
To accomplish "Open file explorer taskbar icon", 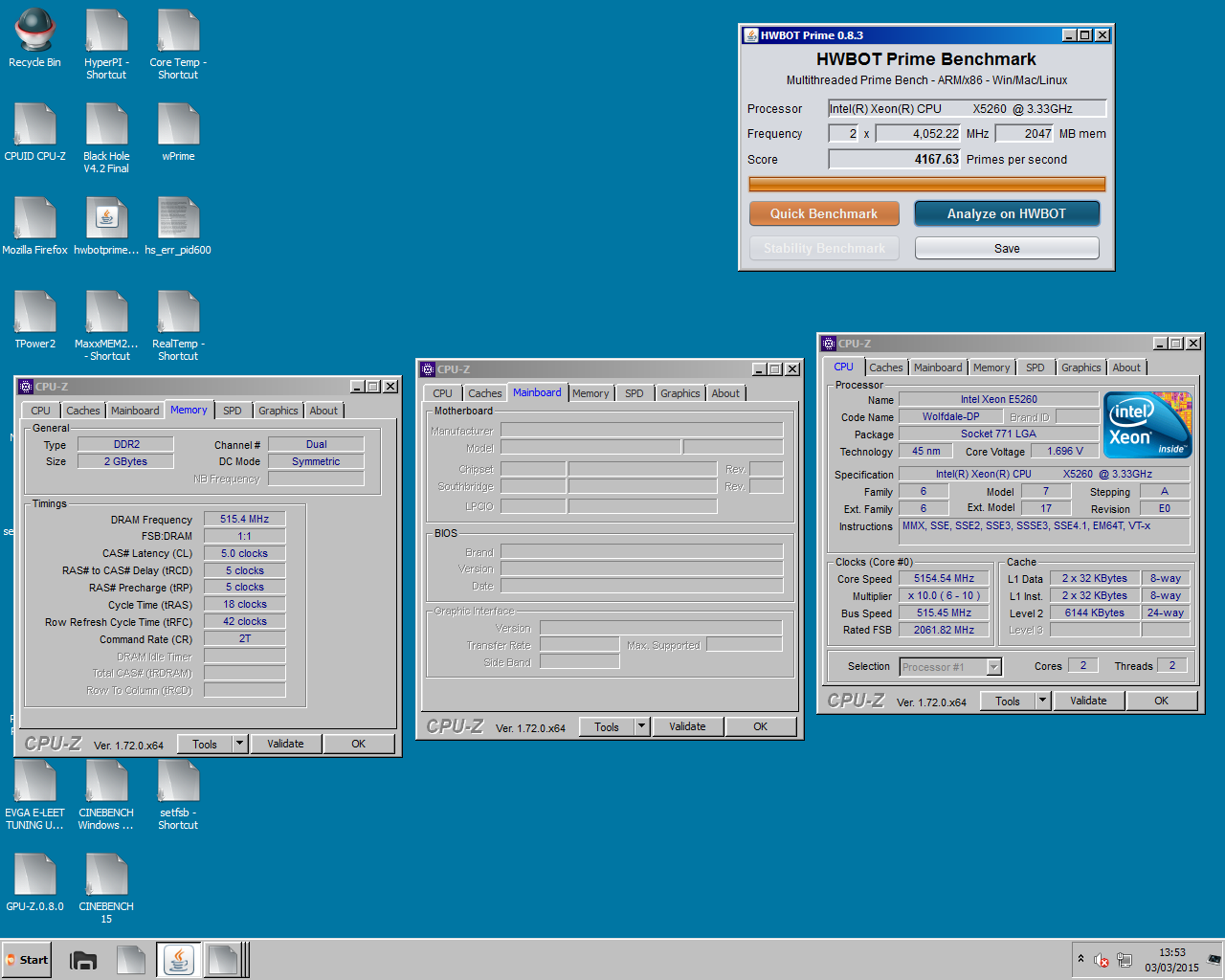I will point(84,960).
